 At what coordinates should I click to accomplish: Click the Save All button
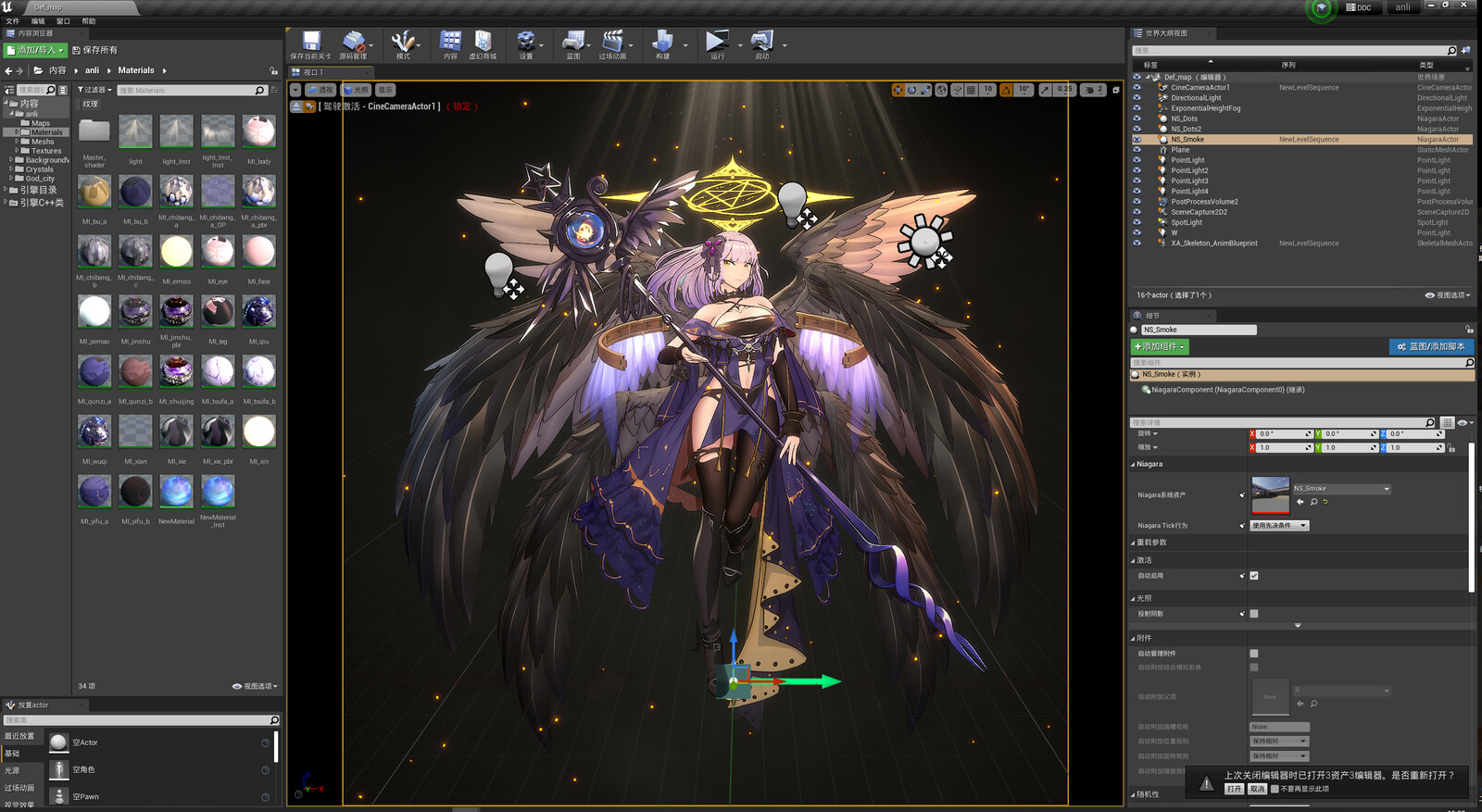coord(94,50)
